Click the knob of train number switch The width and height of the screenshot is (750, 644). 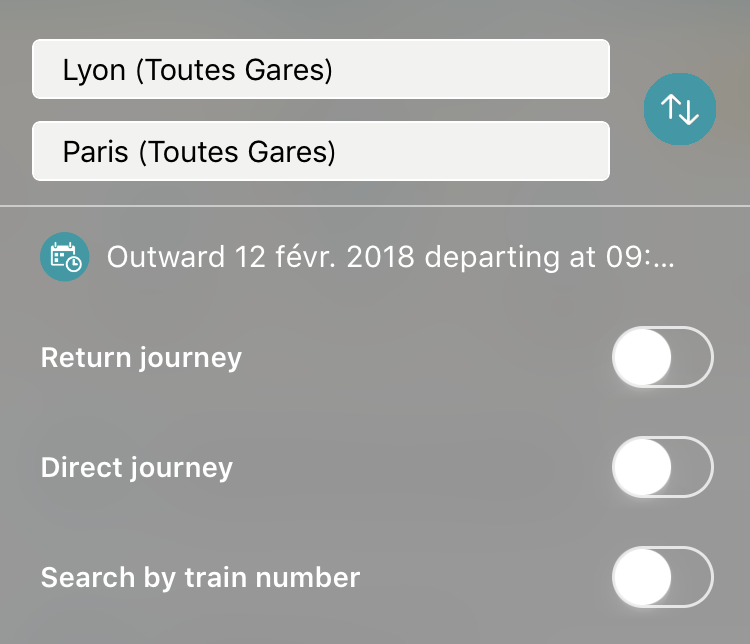642,577
